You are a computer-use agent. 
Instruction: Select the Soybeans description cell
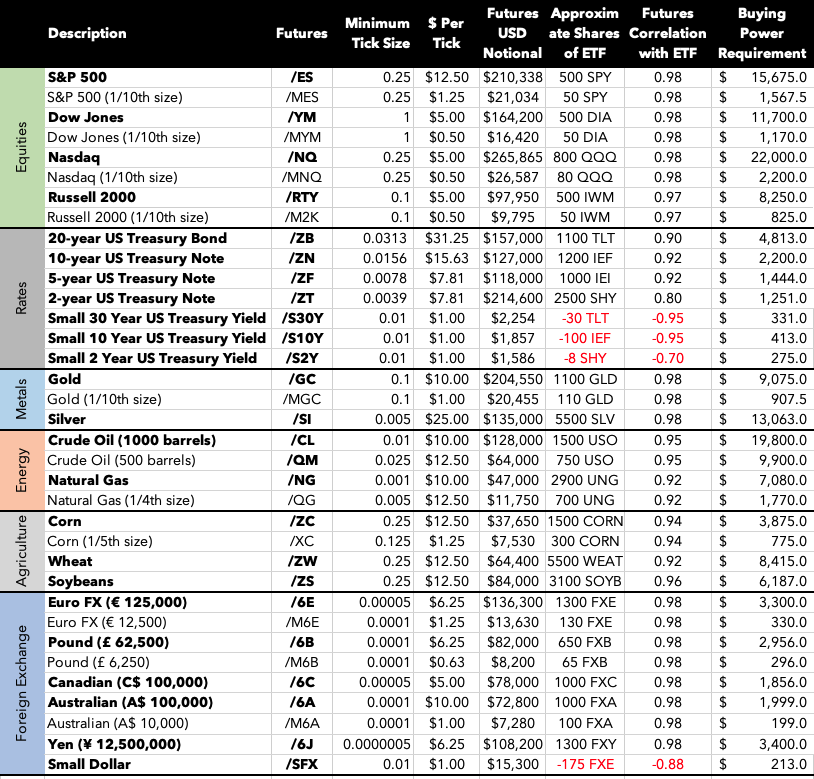click(x=80, y=581)
